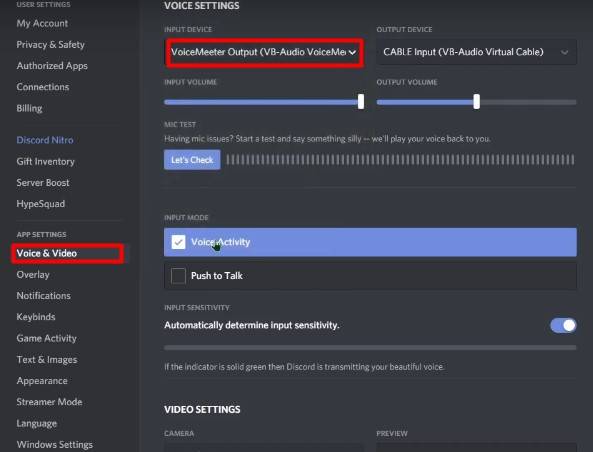Image resolution: width=593 pixels, height=452 pixels.
Task: Open Privacy & Safety settings
Action: click(50, 45)
